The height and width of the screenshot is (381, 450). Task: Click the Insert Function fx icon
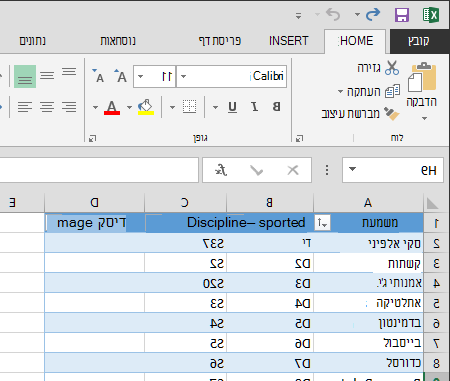221,170
